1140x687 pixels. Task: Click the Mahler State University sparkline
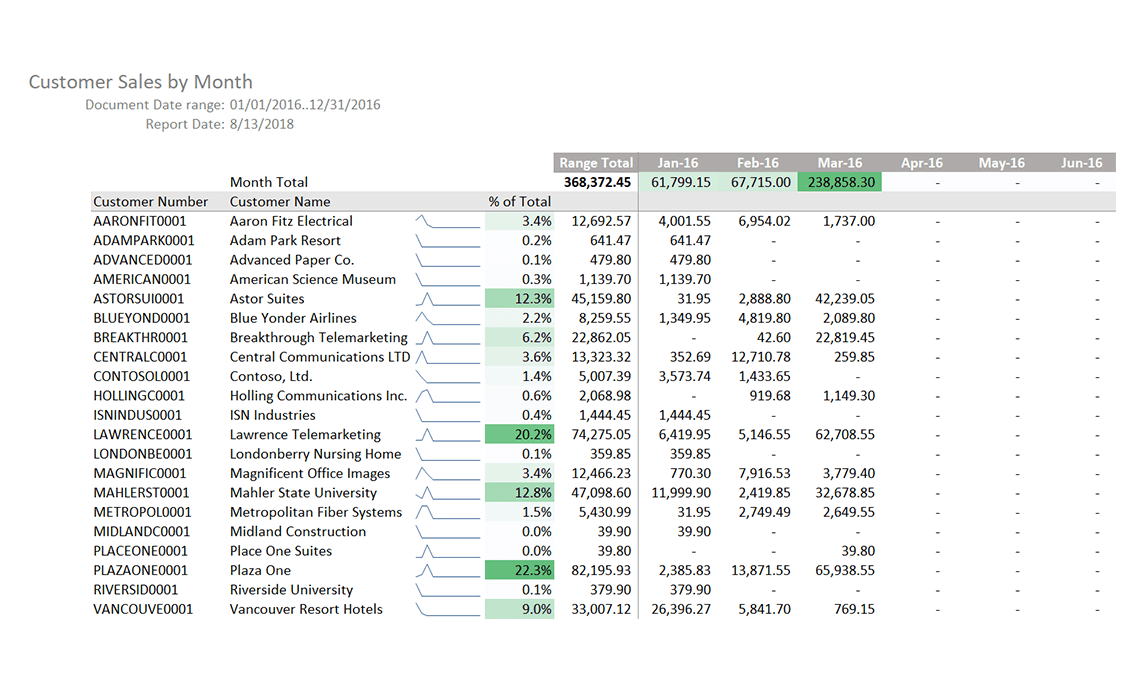pos(447,492)
